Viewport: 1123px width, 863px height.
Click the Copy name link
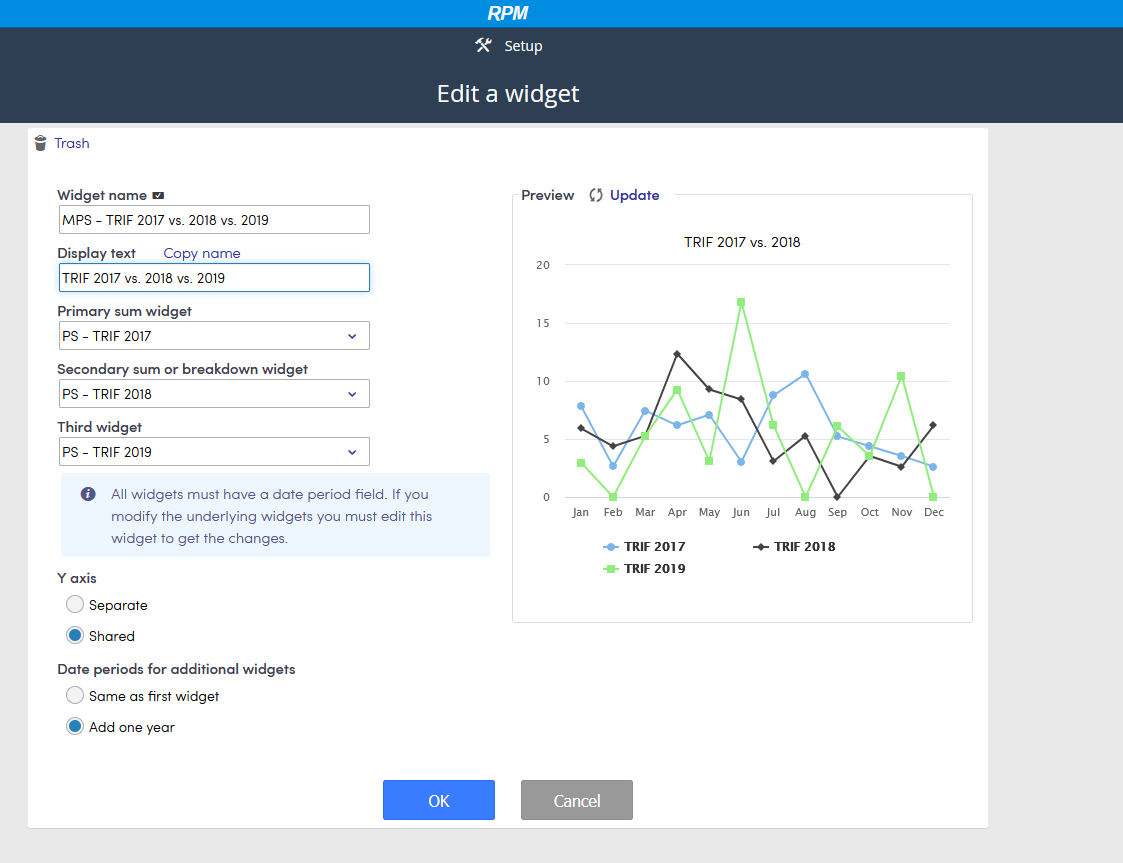click(201, 253)
